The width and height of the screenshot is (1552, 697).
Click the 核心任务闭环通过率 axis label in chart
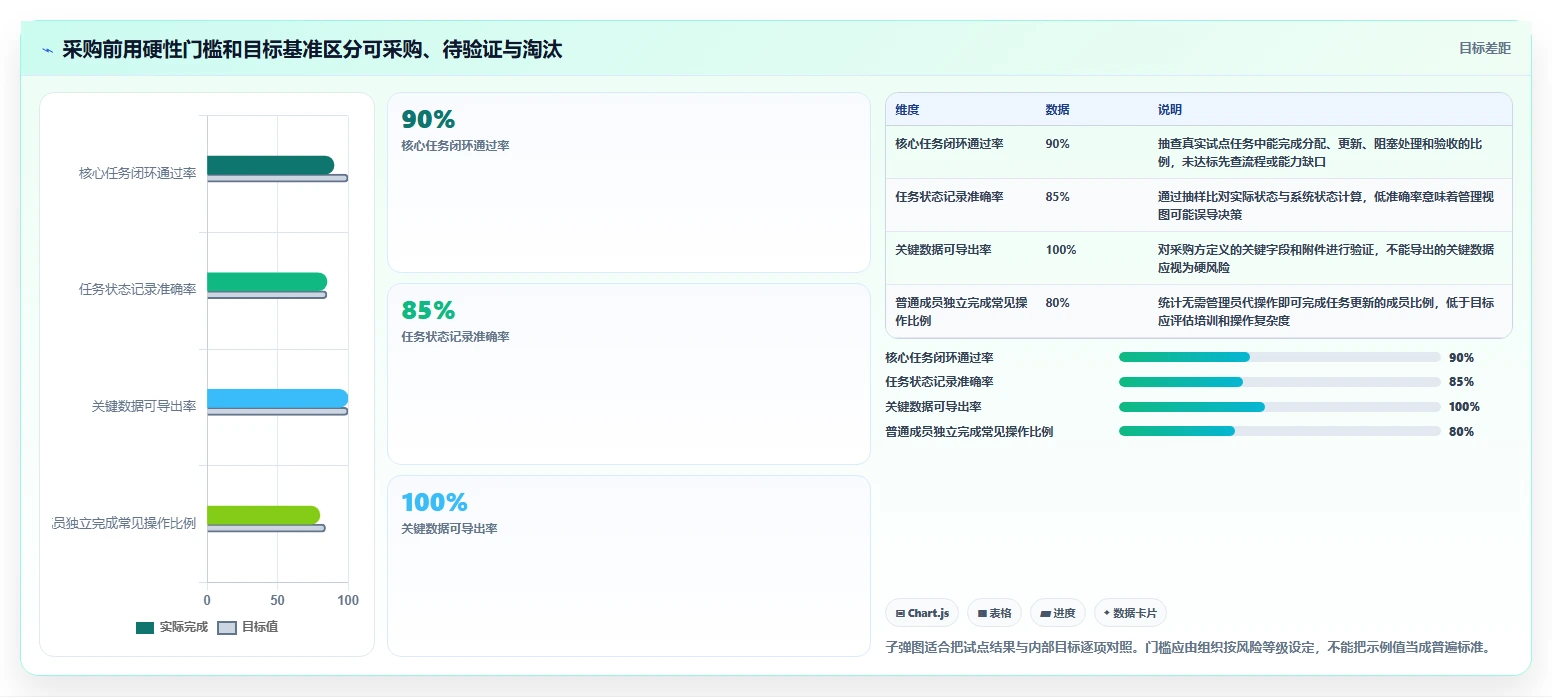coord(137,173)
